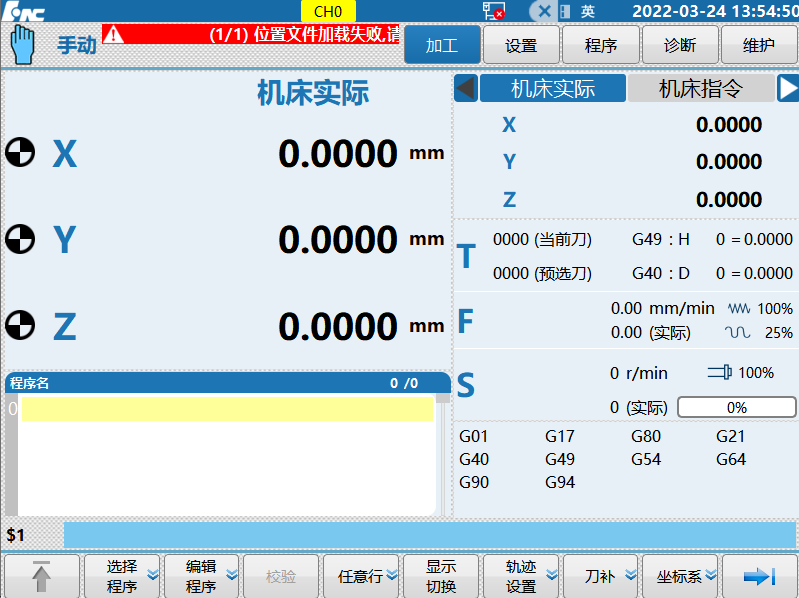Click the $1 command input field
Screen dimensions: 799x598
[x=430, y=535]
